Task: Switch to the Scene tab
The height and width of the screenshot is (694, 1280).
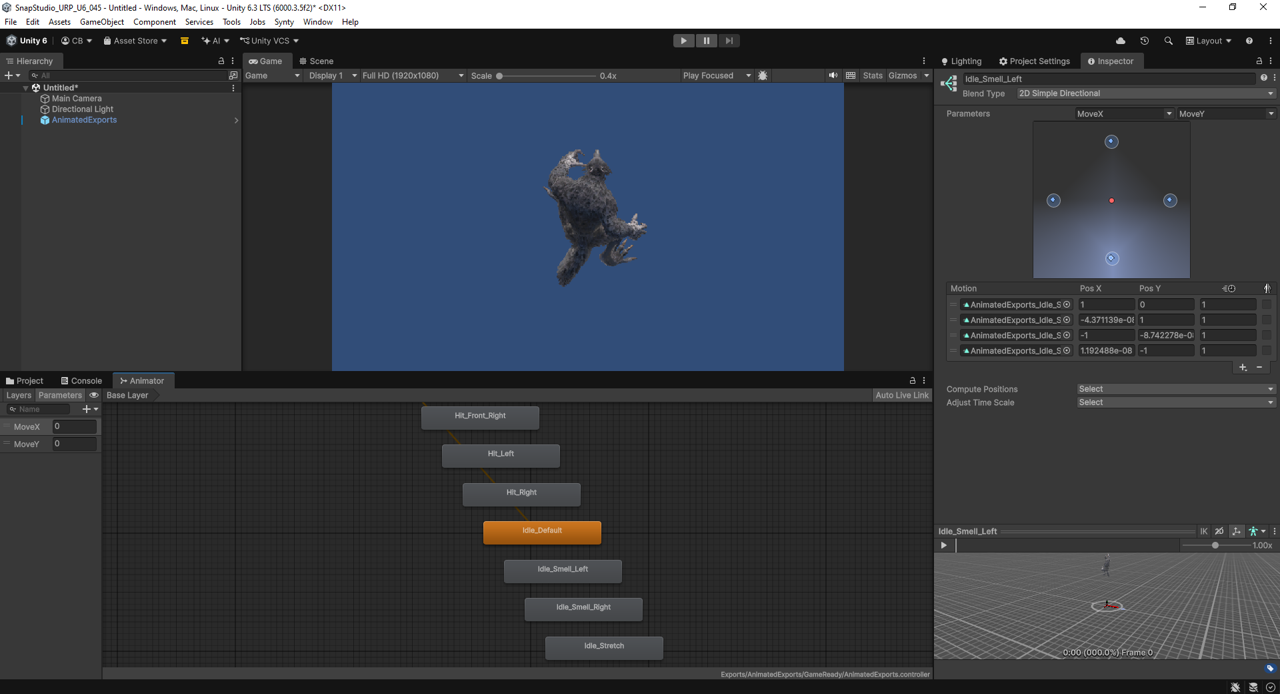Action: click(316, 61)
